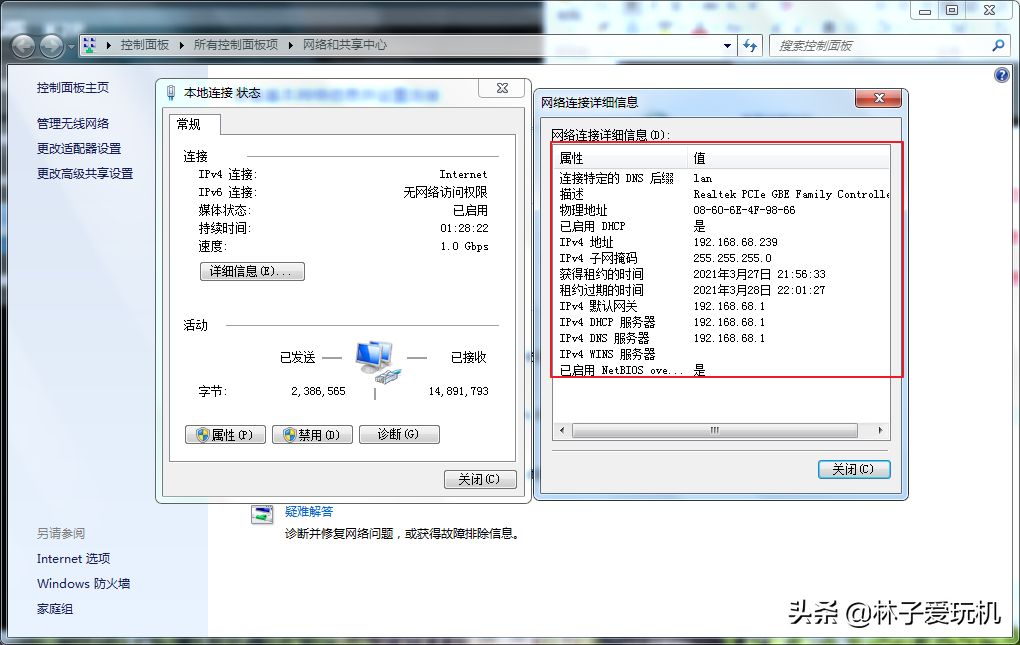
Task: Click the search magnifier icon
Action: [997, 45]
